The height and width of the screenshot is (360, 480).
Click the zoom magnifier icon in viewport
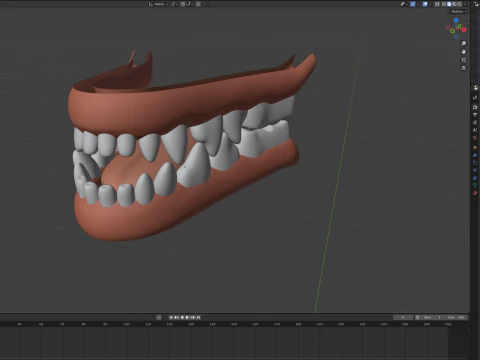coord(463,43)
